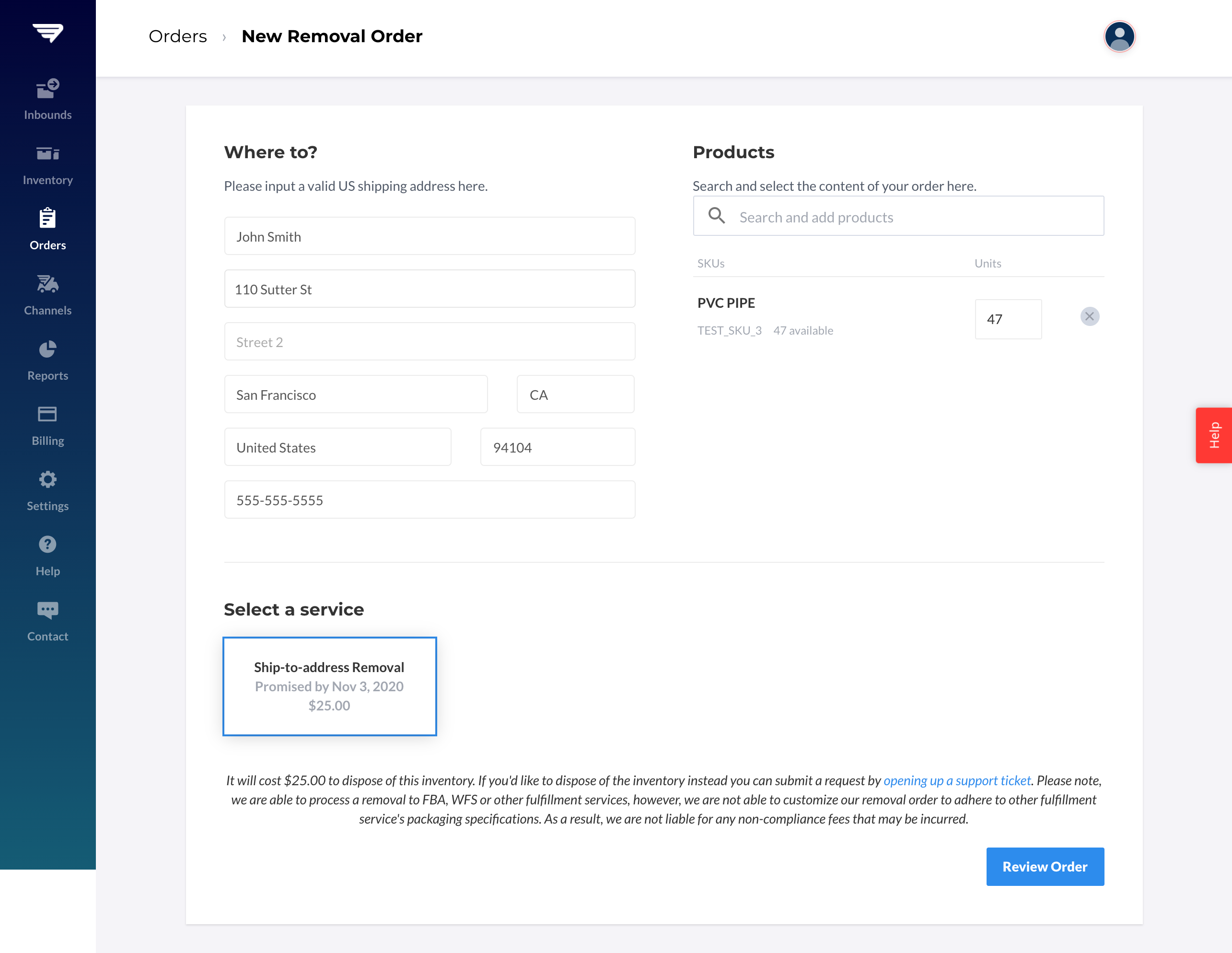The image size is (1232, 953).
Task: Remove PVC PIPE from the order
Action: click(1089, 316)
